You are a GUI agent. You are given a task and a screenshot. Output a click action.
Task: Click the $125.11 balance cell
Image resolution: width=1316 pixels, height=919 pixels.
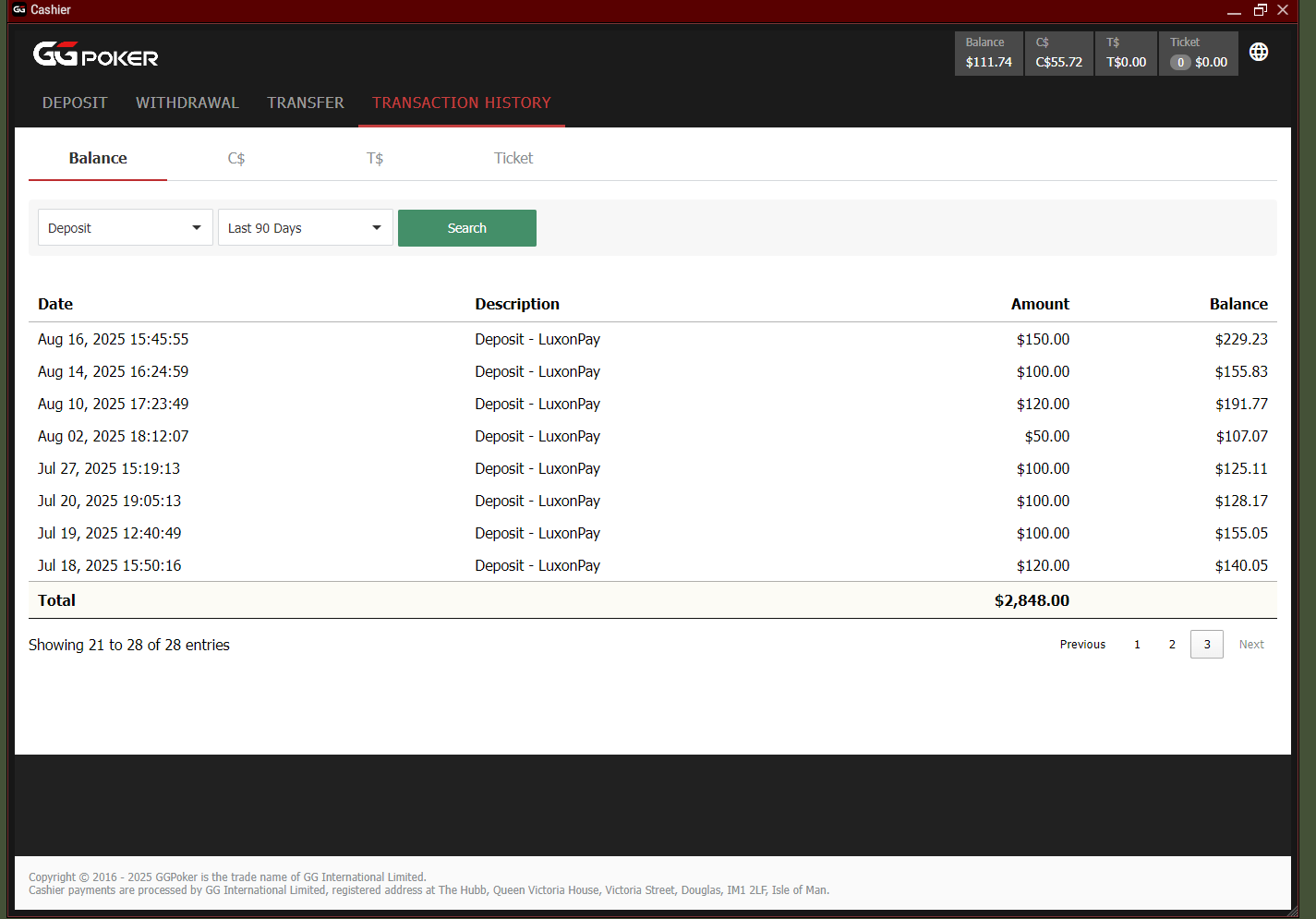1241,468
